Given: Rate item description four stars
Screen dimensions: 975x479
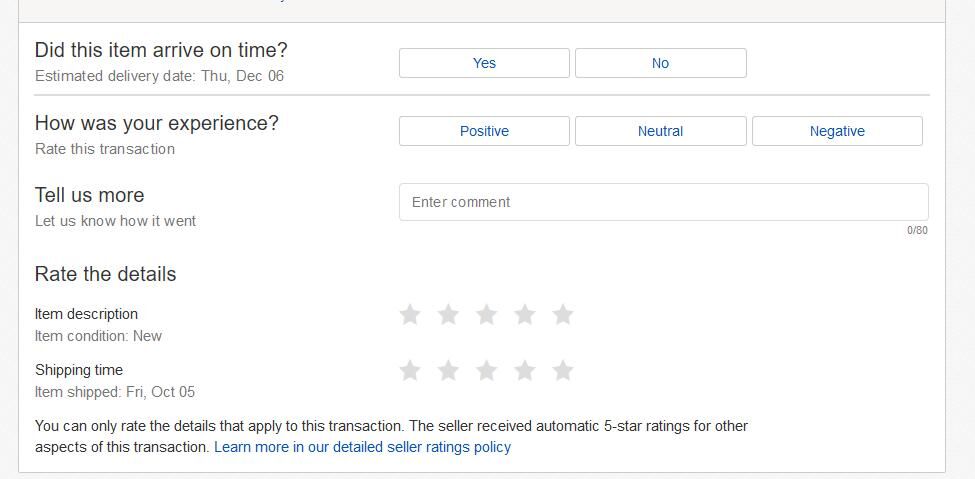Looking at the screenshot, I should click(525, 315).
